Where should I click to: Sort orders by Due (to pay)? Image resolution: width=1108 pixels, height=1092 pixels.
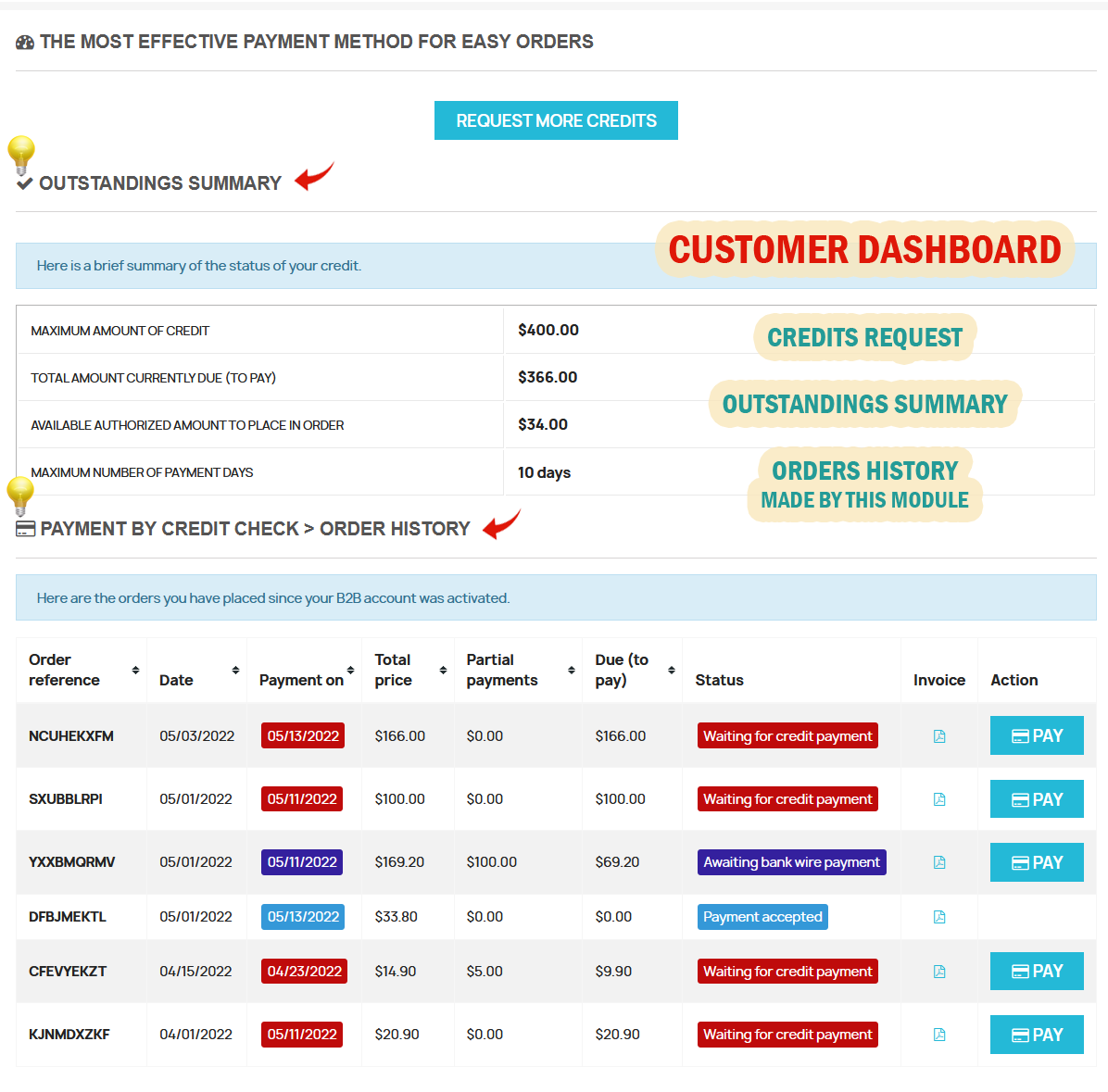(671, 670)
